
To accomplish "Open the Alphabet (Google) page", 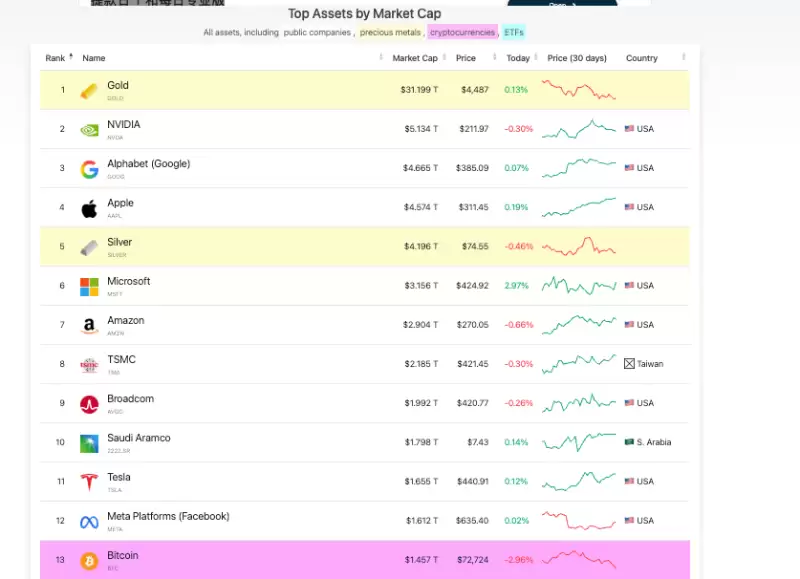I will (148, 164).
